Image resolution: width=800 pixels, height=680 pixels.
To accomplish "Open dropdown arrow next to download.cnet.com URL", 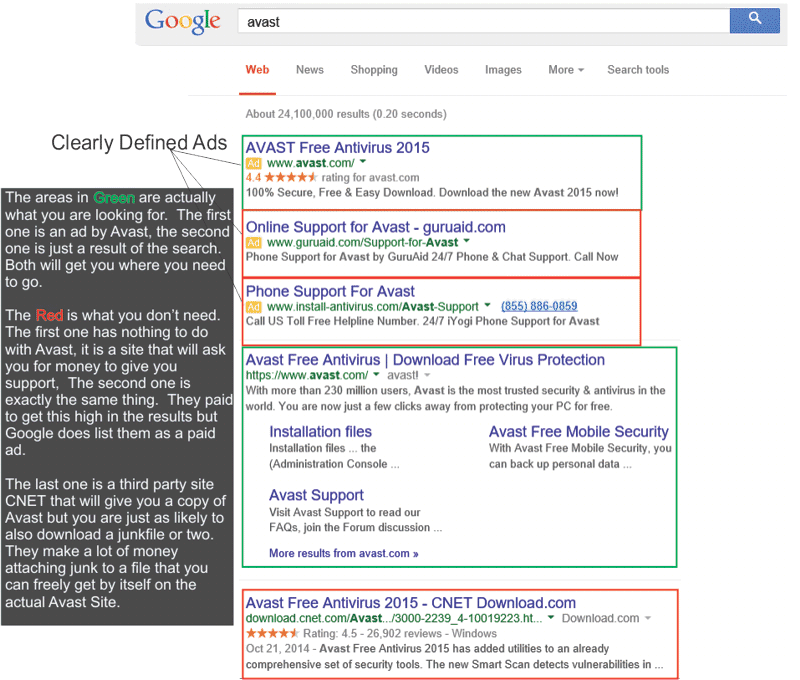I will (551, 617).
